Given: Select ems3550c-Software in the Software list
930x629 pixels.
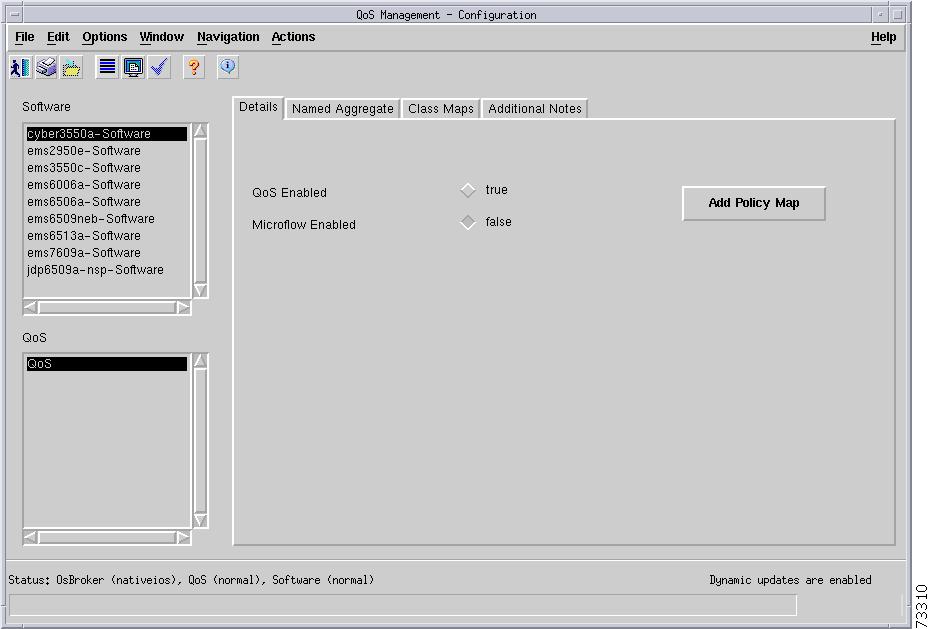Looking at the screenshot, I should 107,168.
